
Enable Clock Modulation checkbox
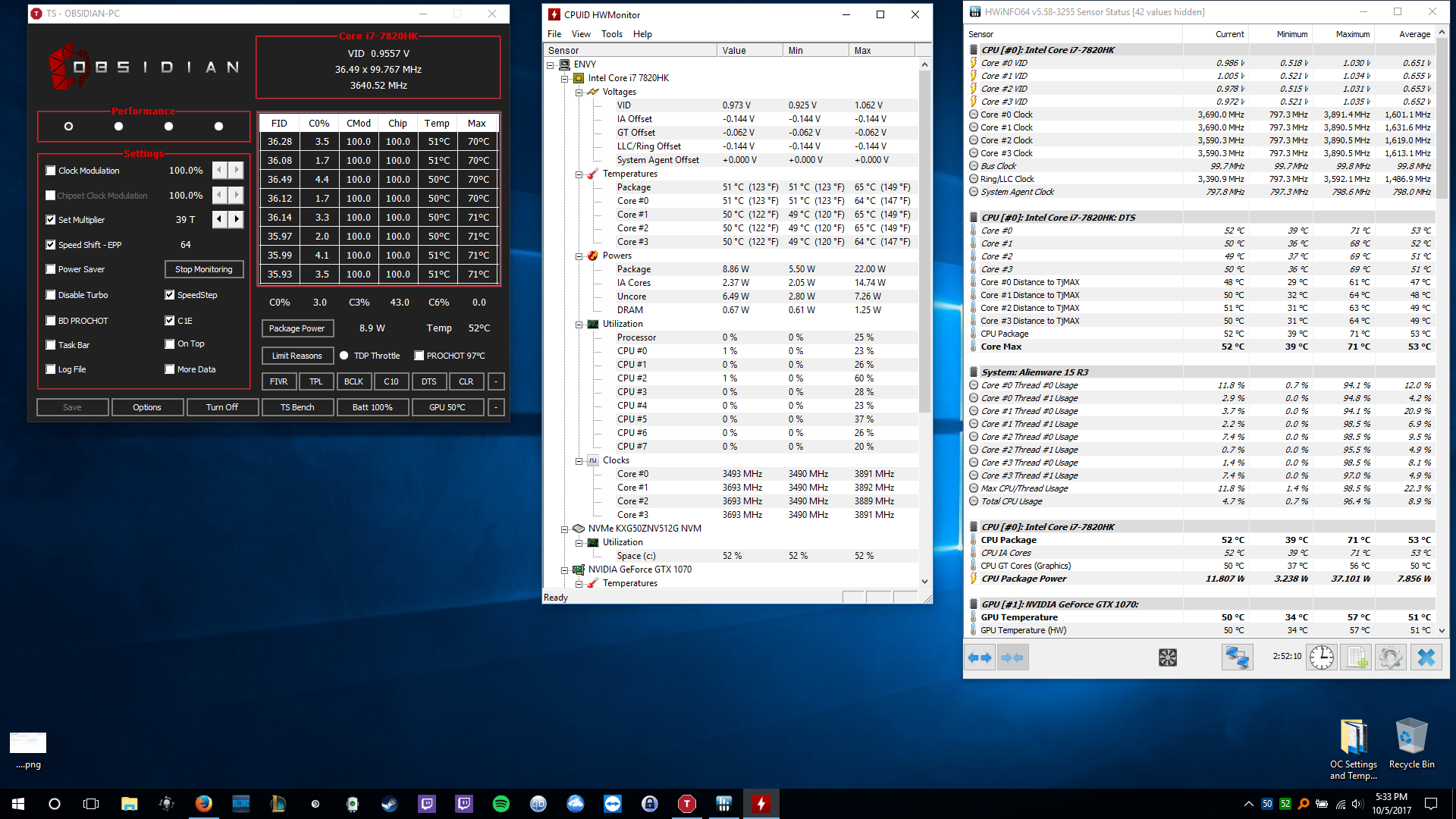coord(51,171)
